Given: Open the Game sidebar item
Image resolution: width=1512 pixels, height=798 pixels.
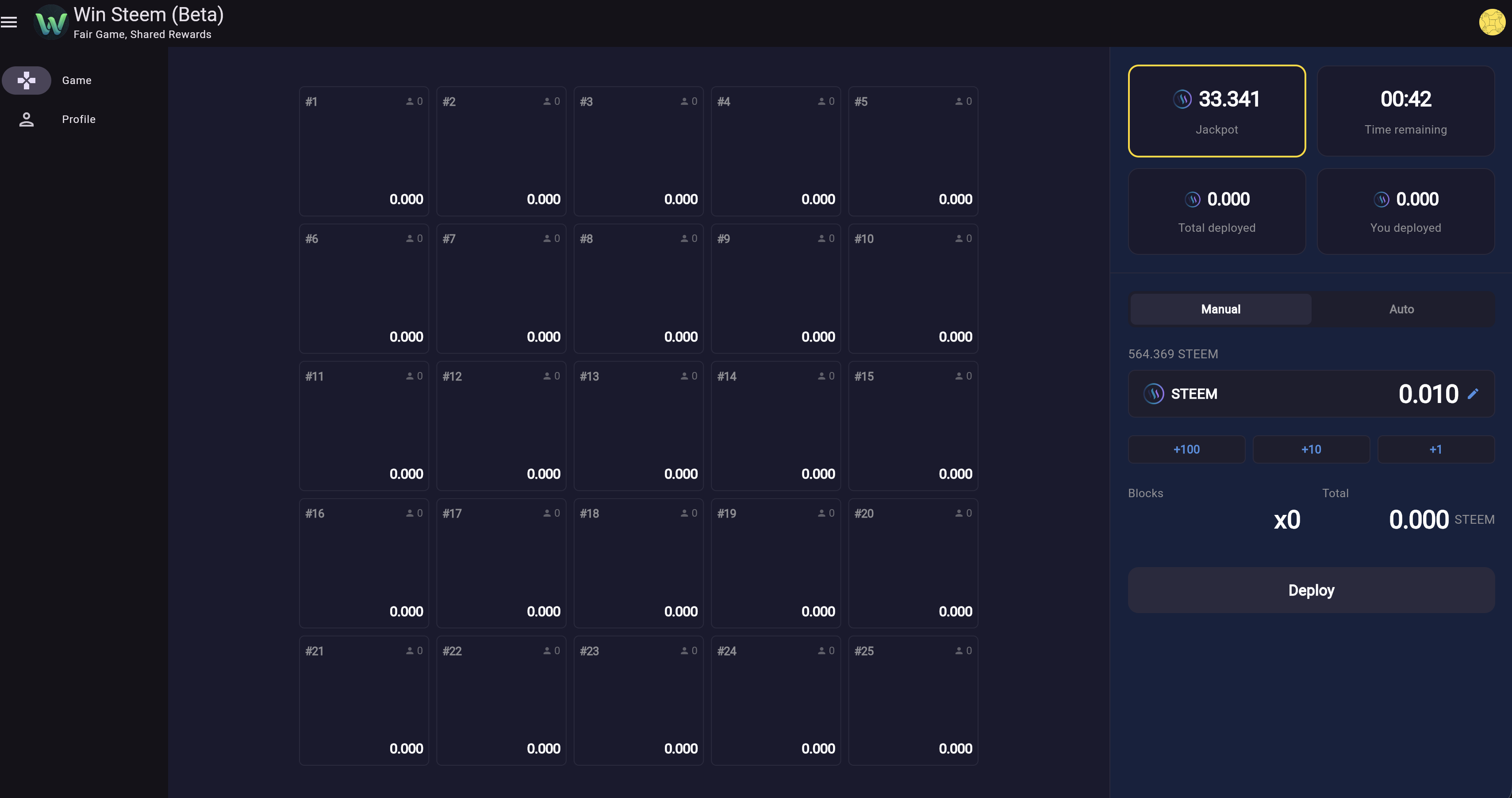Looking at the screenshot, I should pos(77,81).
